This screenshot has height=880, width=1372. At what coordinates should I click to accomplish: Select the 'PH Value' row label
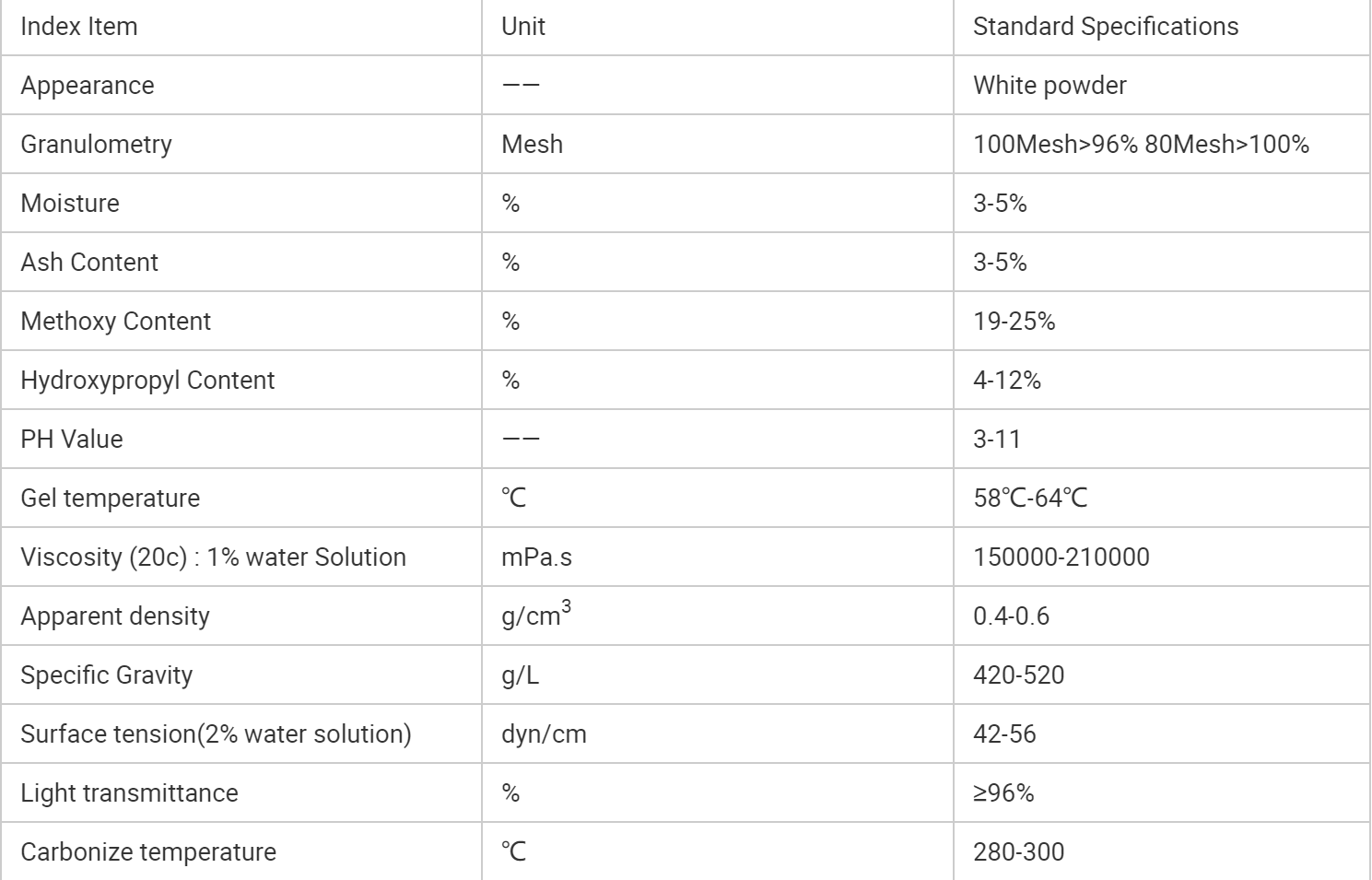tap(72, 440)
